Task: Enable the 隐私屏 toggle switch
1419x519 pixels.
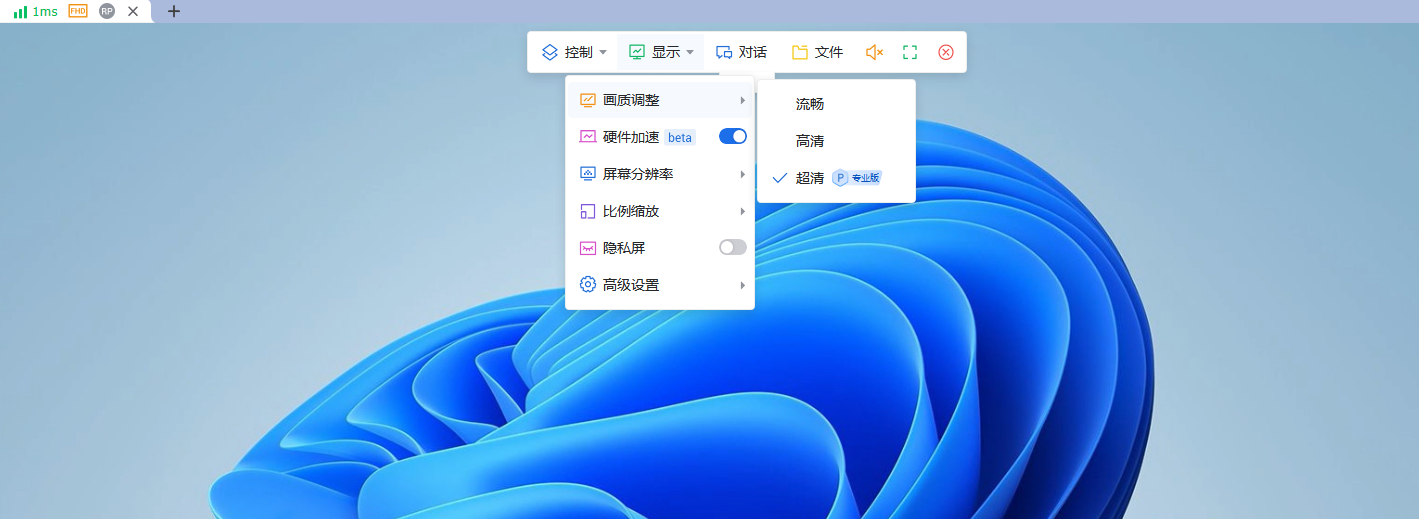Action: coord(733,247)
